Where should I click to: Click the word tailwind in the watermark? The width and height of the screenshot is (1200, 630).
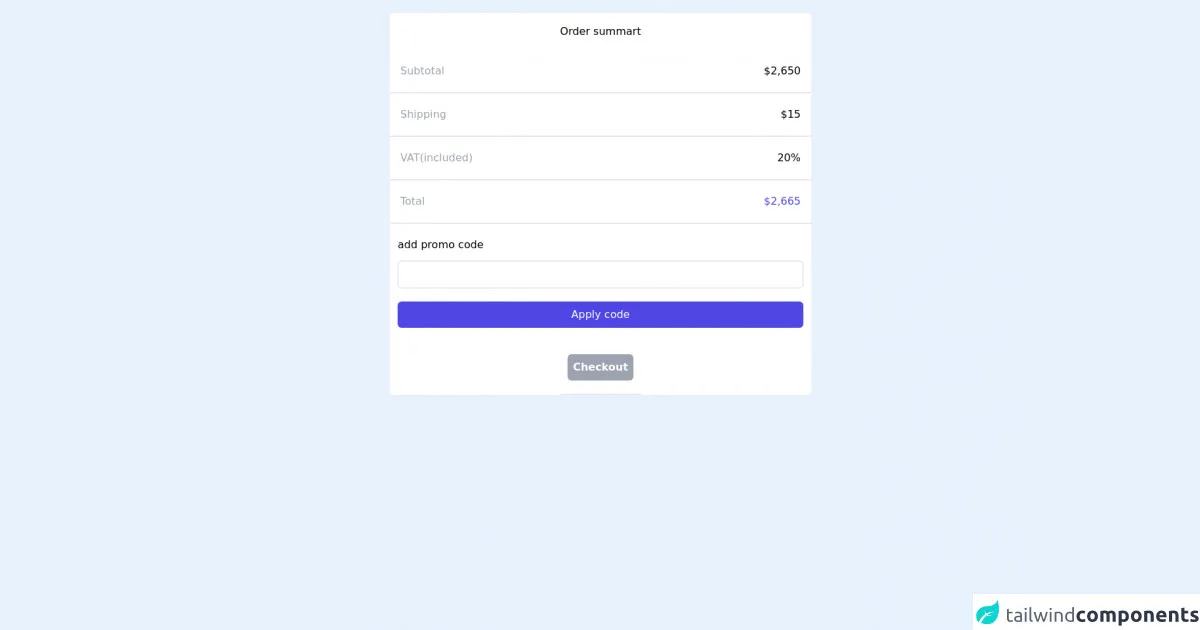pyautogui.click(x=1039, y=614)
